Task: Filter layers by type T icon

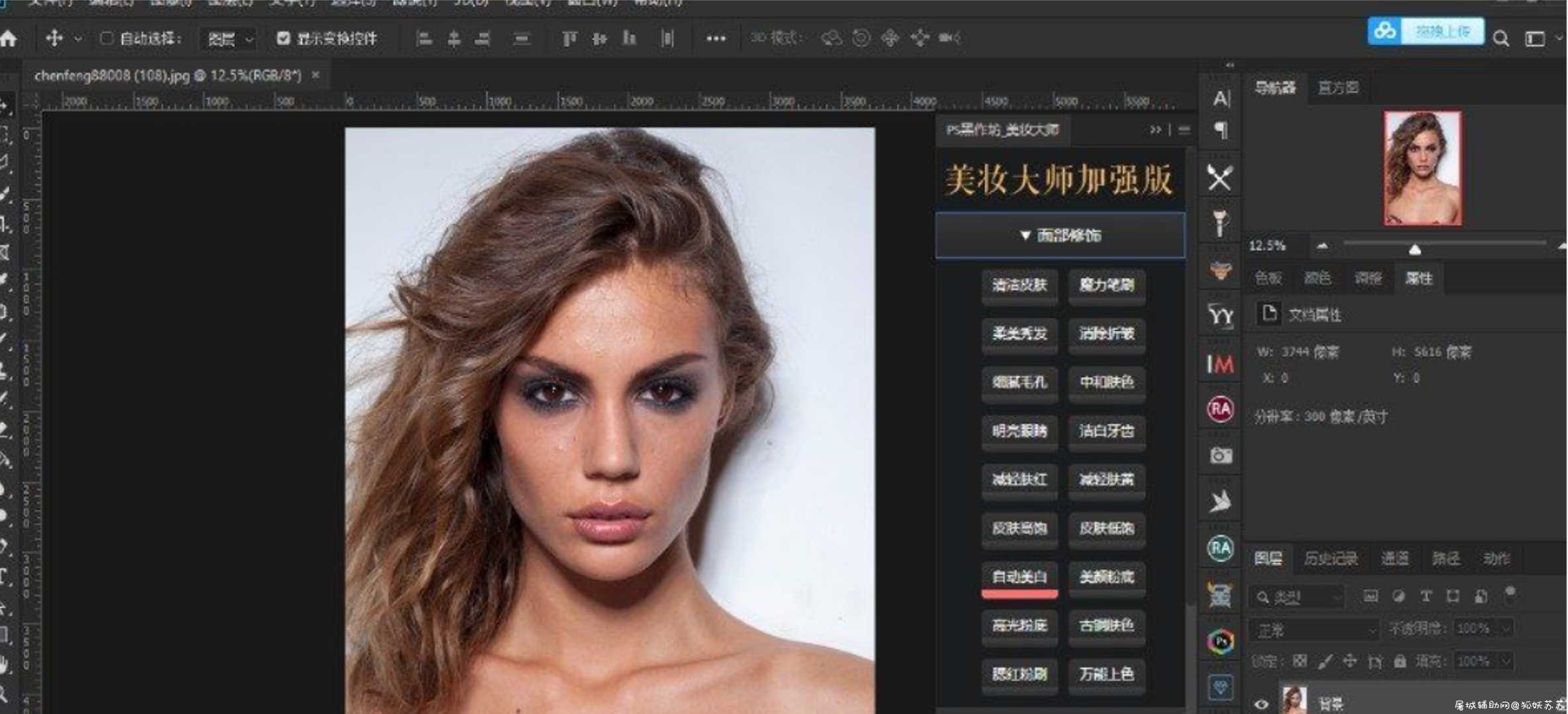Action: [1426, 596]
